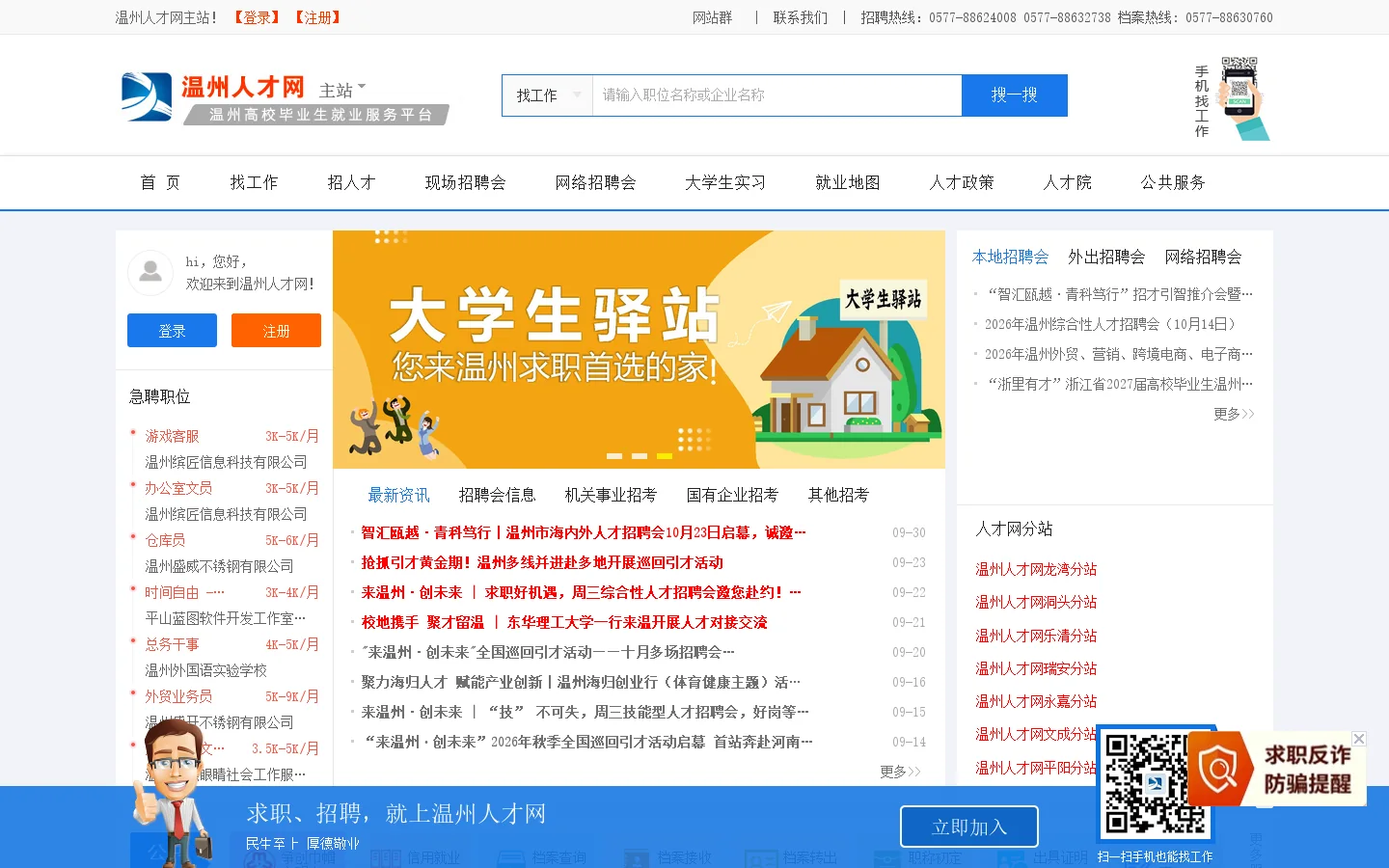The width and height of the screenshot is (1389, 868).
Task: Open 就业地图 in main navigation
Action: (848, 182)
